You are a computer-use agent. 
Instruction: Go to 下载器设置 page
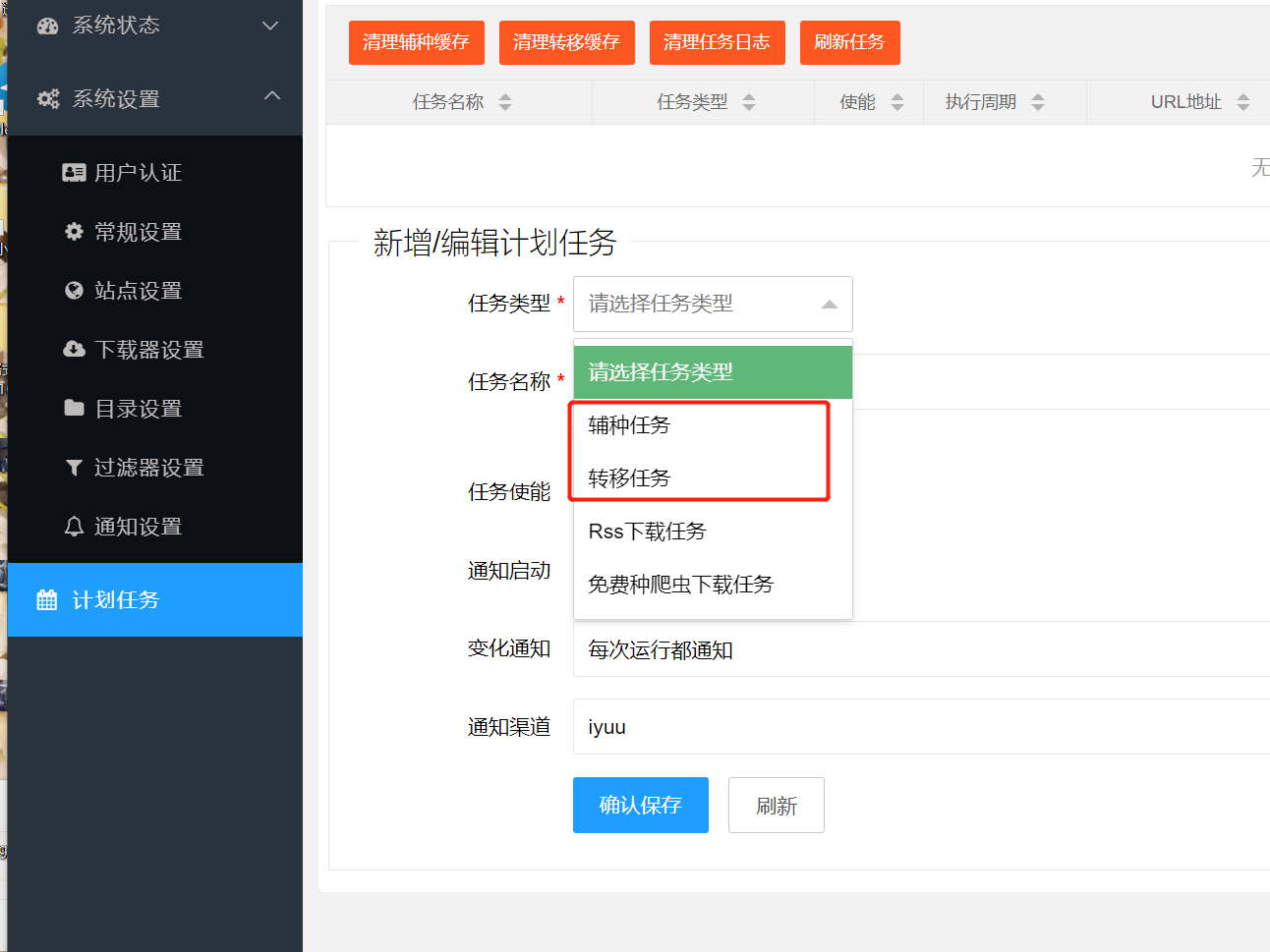coord(155,350)
